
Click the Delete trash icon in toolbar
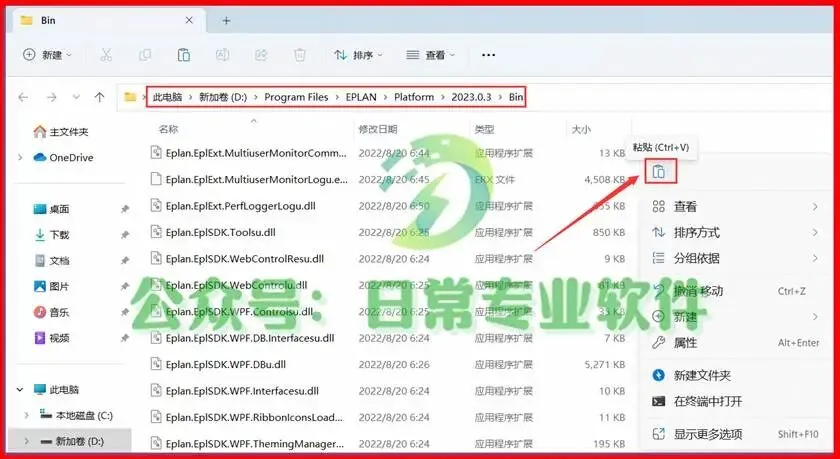[300, 55]
